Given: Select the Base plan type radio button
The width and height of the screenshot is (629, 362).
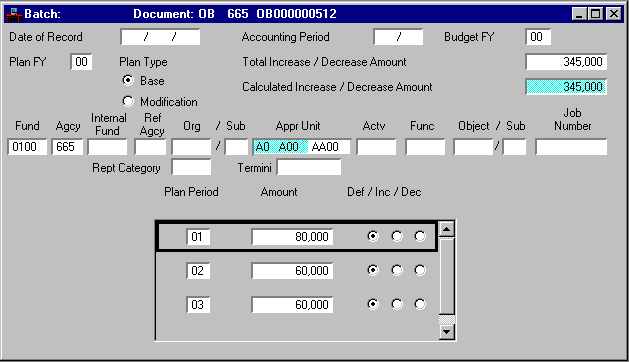Looking at the screenshot, I should click(x=128, y=80).
